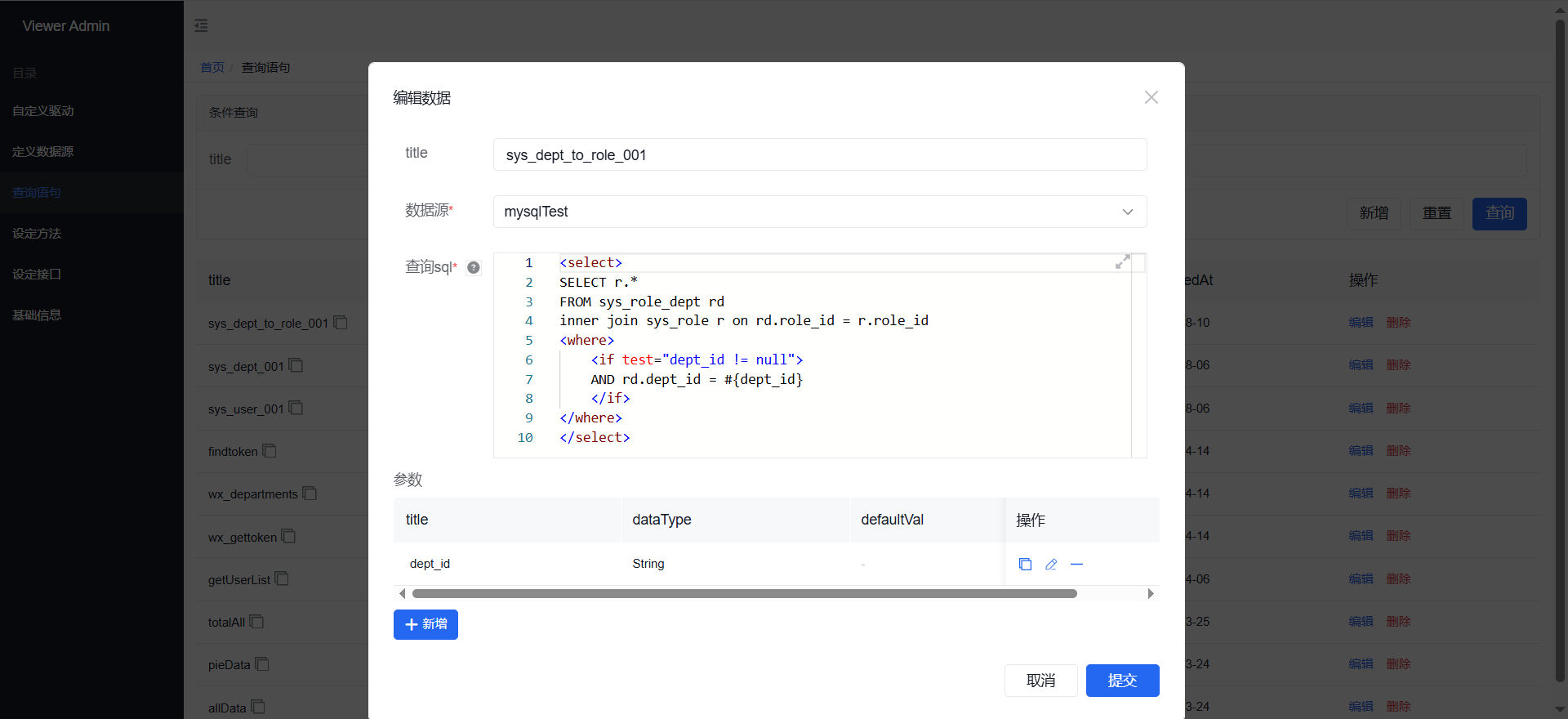Image resolution: width=1568 pixels, height=719 pixels.
Task: Edit the dept_id parameter with pencil icon
Action: 1051,565
